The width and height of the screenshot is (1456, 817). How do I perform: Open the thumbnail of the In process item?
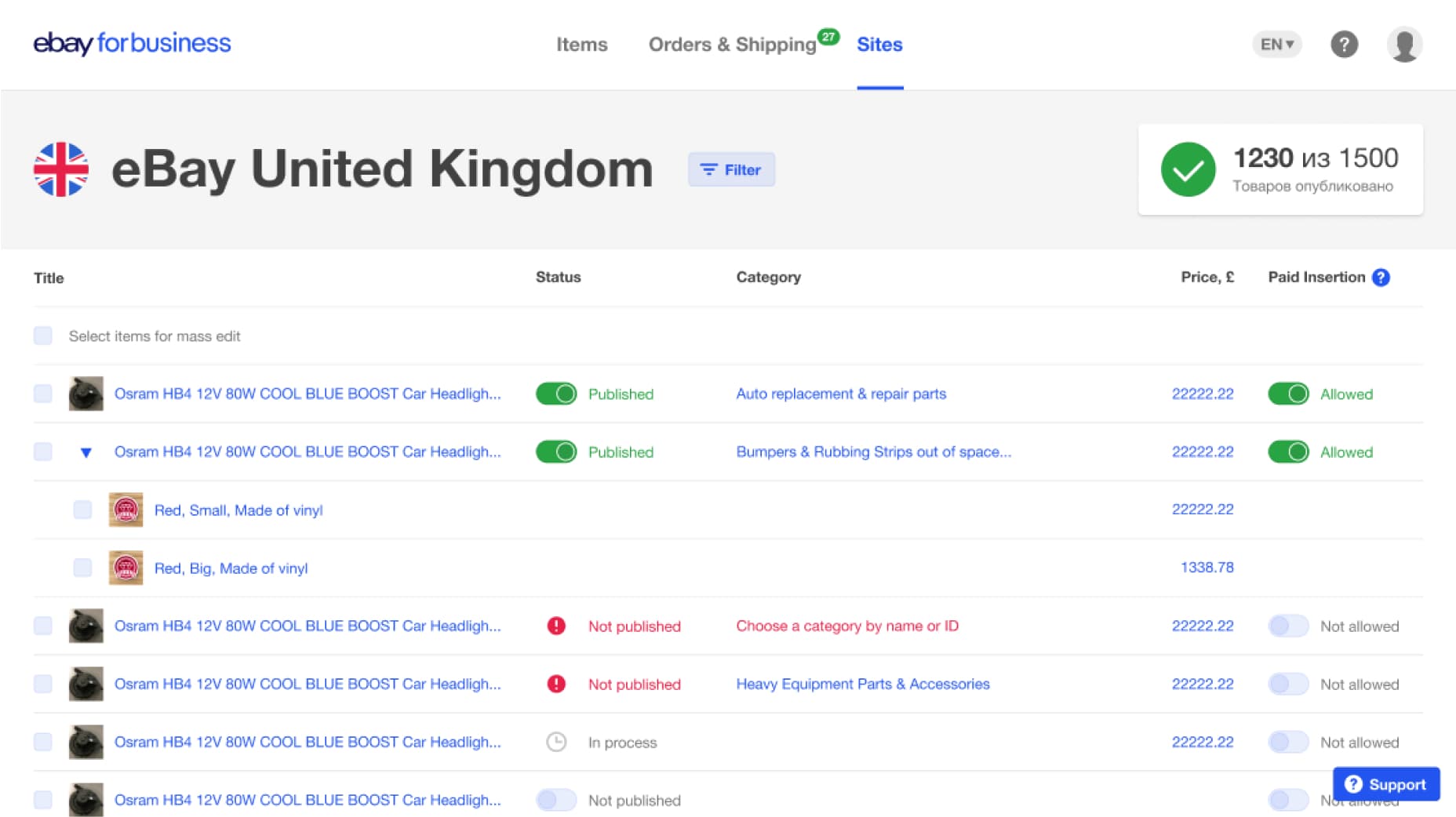[x=86, y=742]
